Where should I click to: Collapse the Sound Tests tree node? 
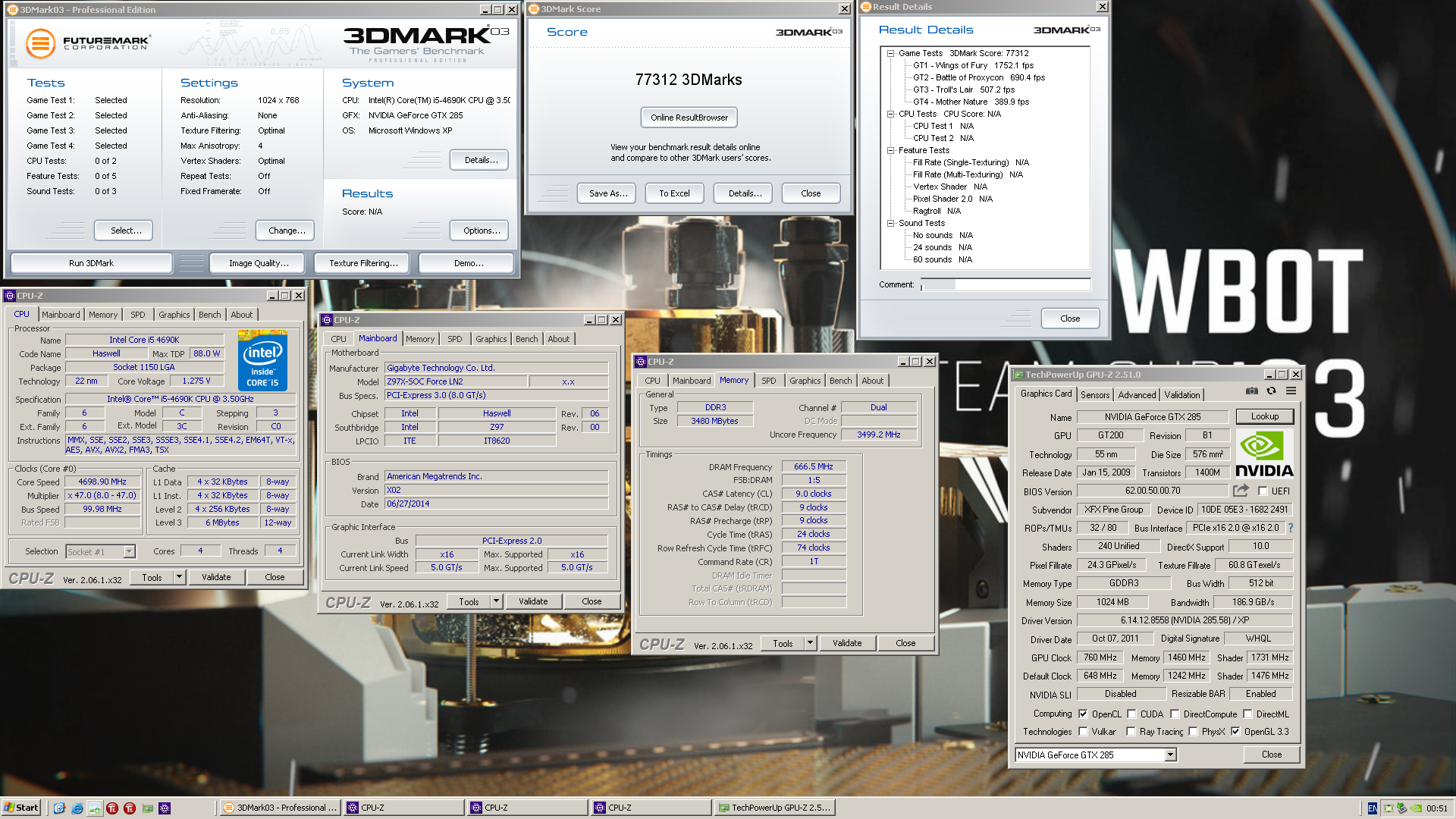pos(890,223)
